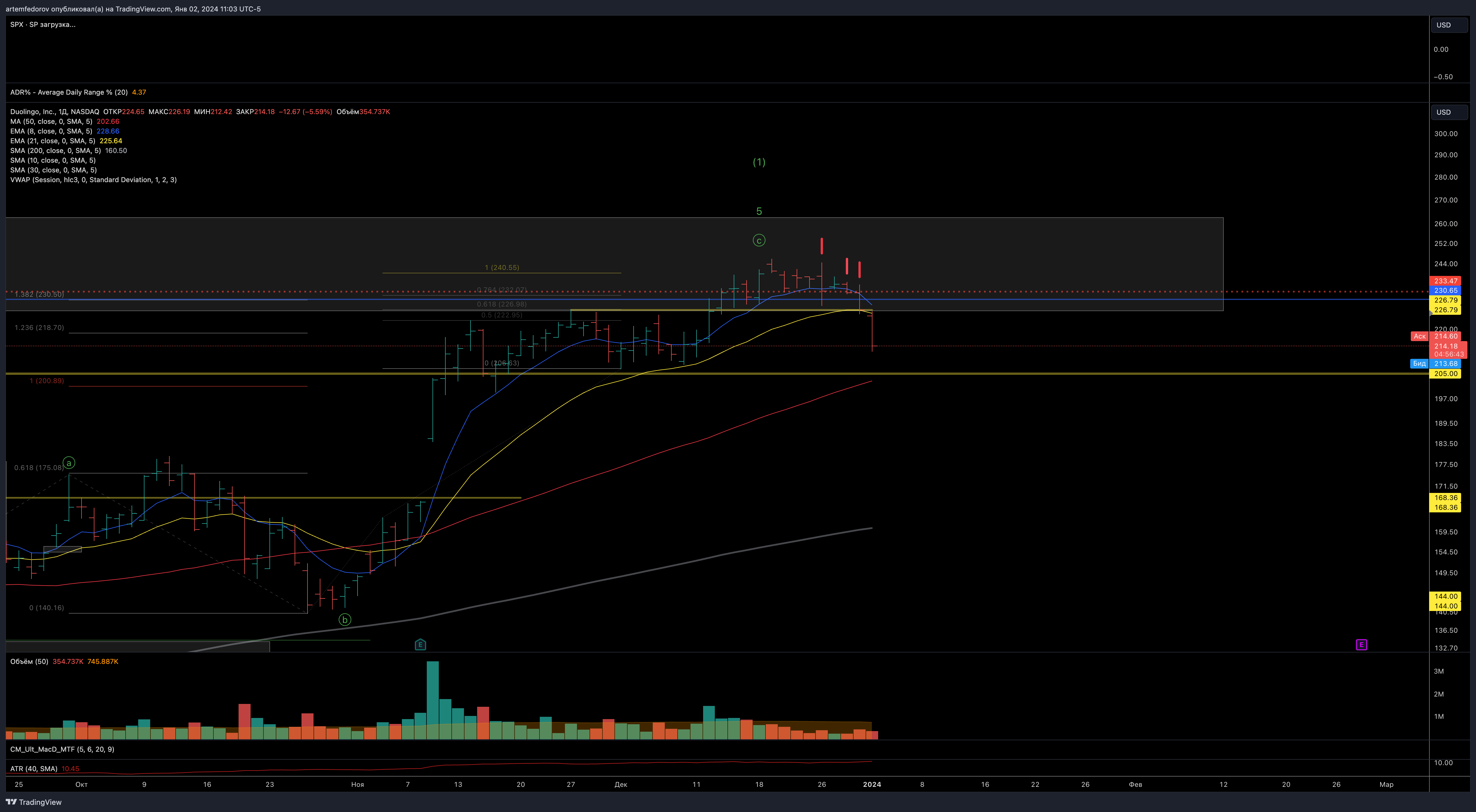Viewport: 1476px width, 812px height.
Task: Select the VWAP Session indicator legend
Action: point(94,180)
